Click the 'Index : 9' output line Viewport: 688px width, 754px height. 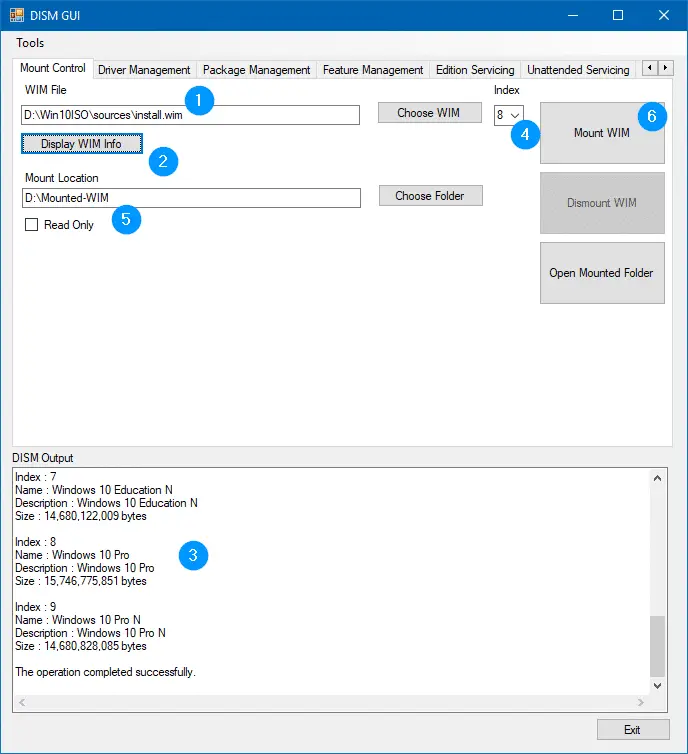tap(36, 607)
